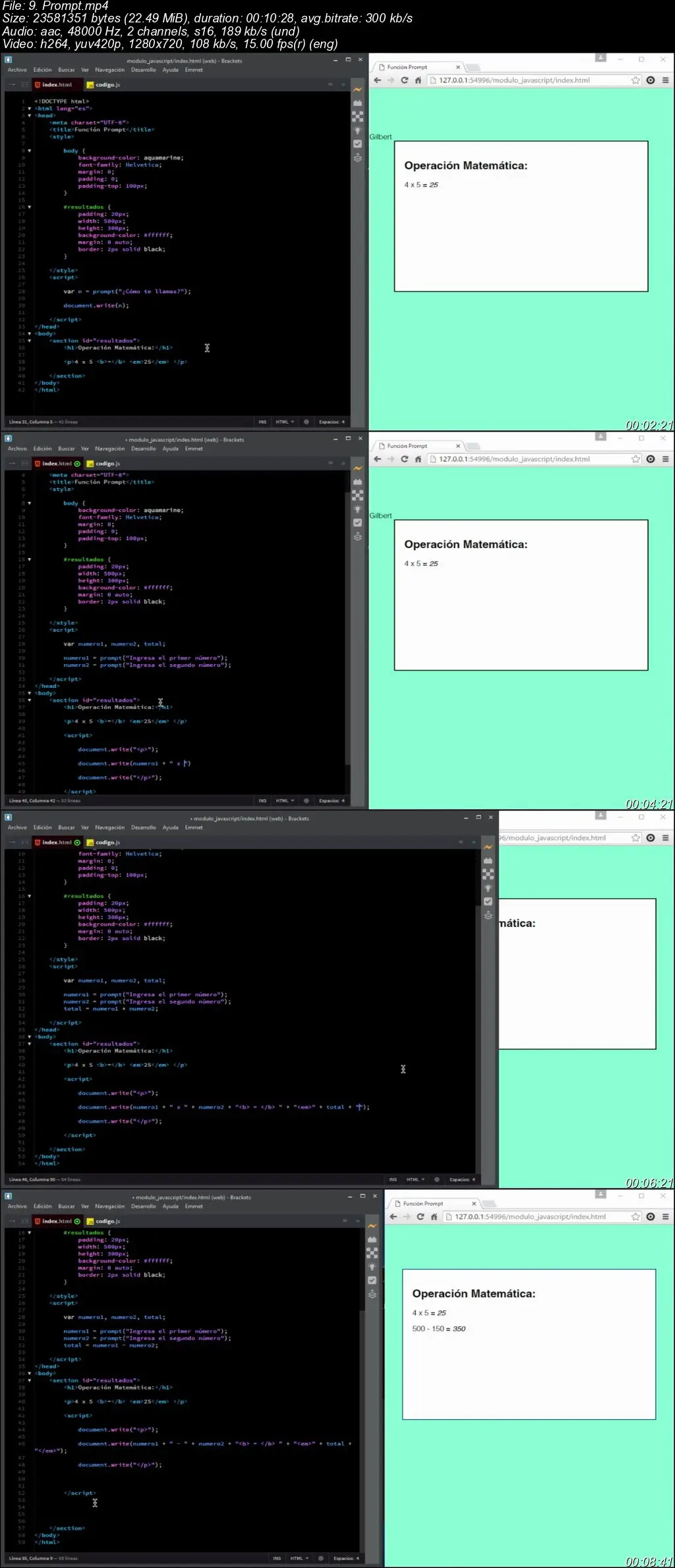Click round extension icon in 00:04:21 Chrome toolbar
This screenshot has height=1568, width=675.
(x=651, y=459)
